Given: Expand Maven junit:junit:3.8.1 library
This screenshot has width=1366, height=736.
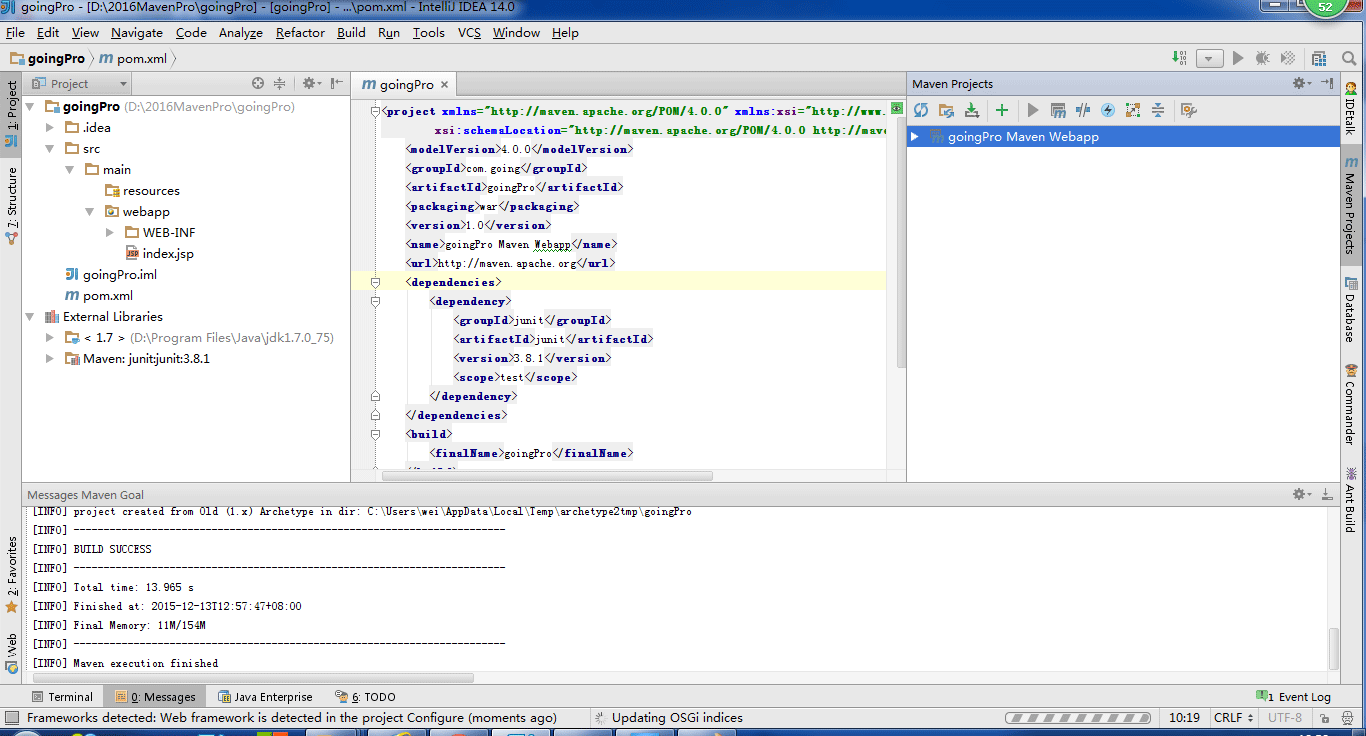Looking at the screenshot, I should pyautogui.click(x=51, y=358).
